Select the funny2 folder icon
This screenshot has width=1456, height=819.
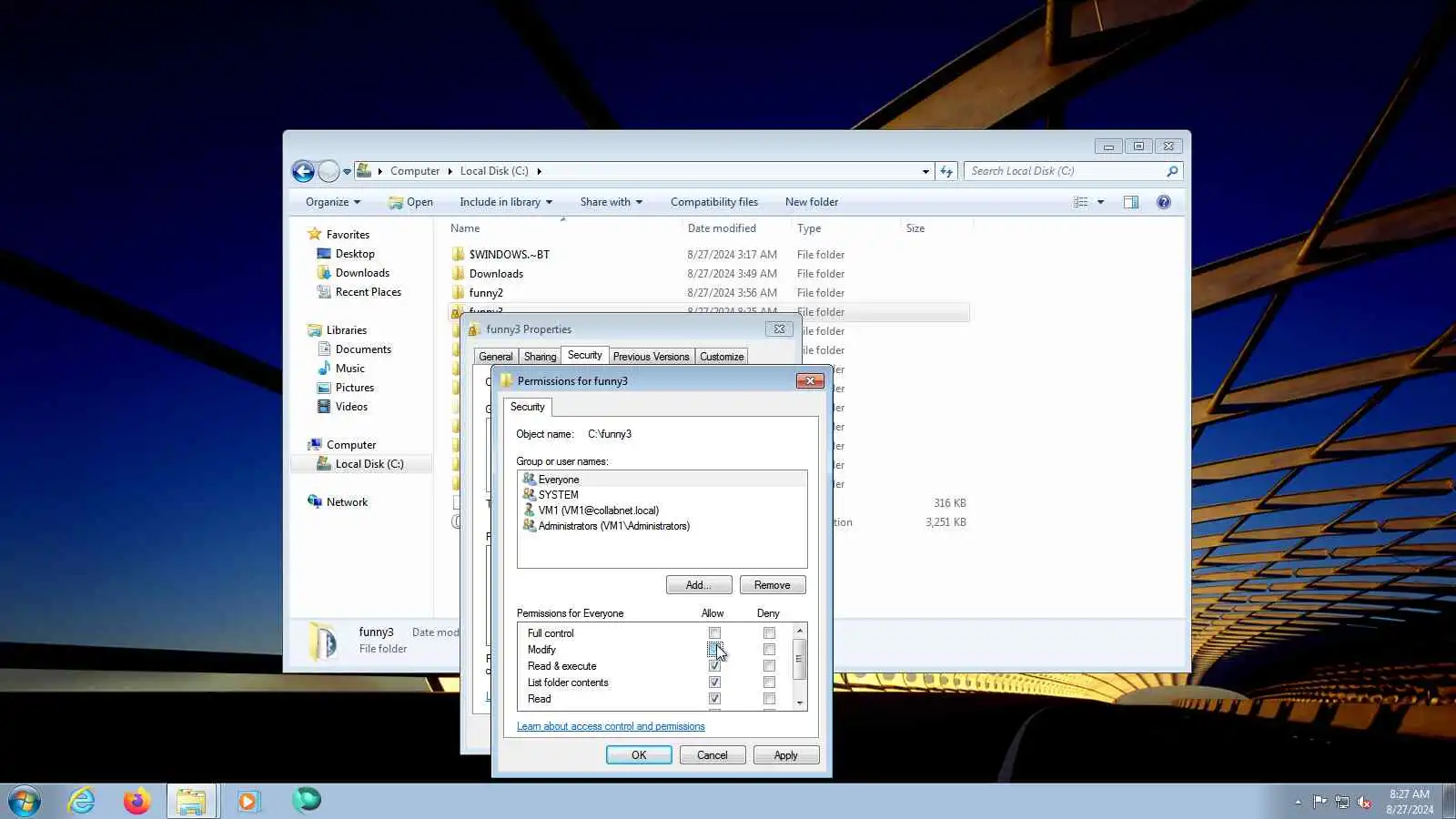(458, 293)
